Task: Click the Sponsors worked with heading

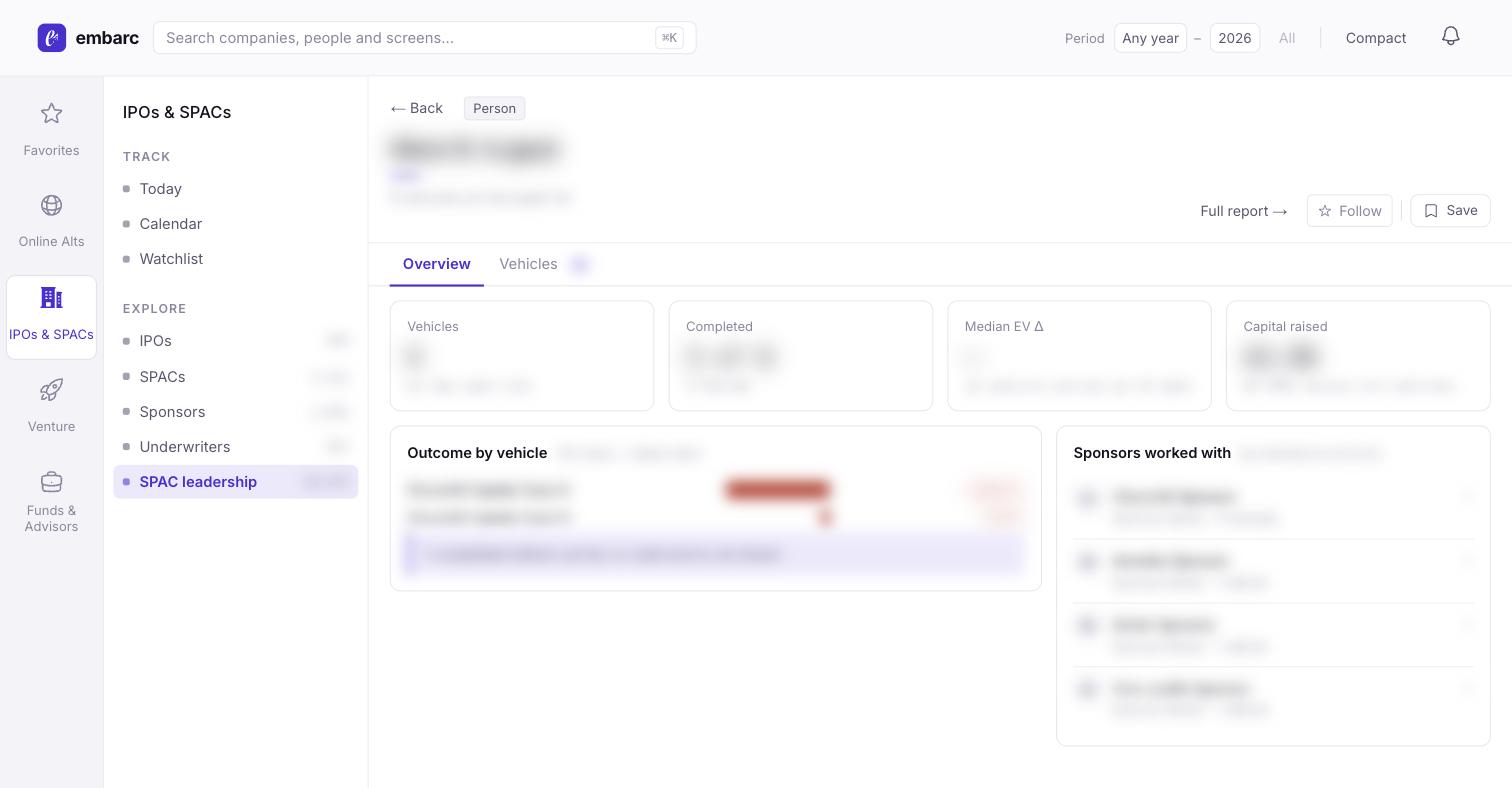Action: [1152, 453]
